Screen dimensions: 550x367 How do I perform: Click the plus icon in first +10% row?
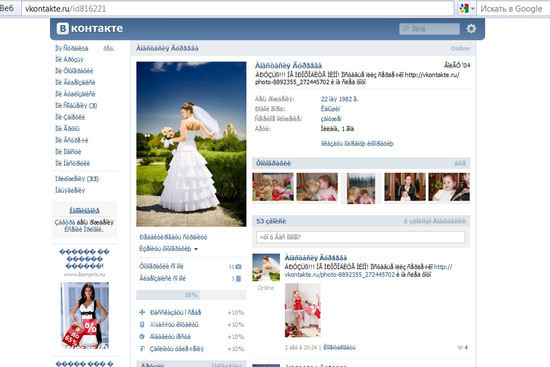[142, 312]
